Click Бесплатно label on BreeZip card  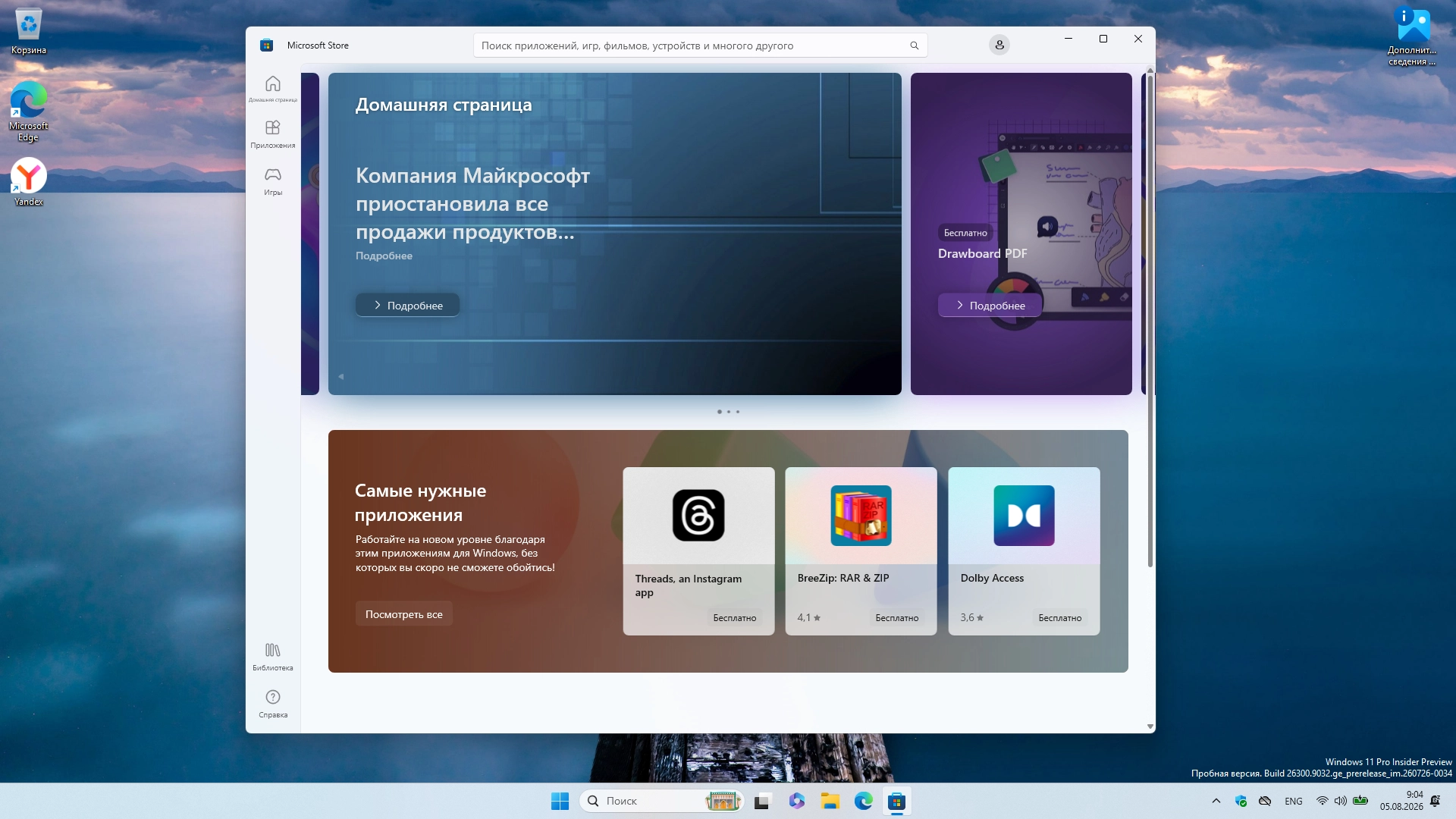pos(897,618)
